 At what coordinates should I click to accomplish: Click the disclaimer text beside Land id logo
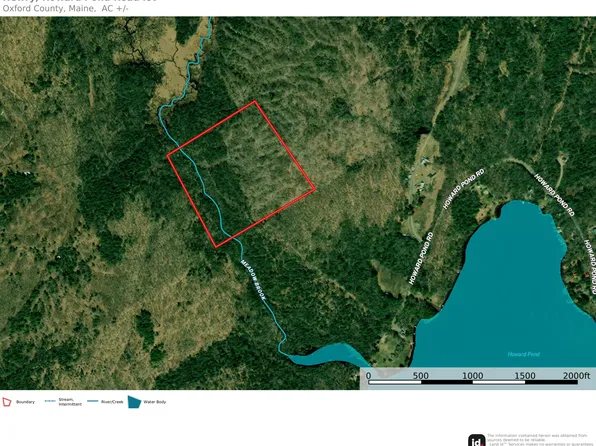[539, 440]
